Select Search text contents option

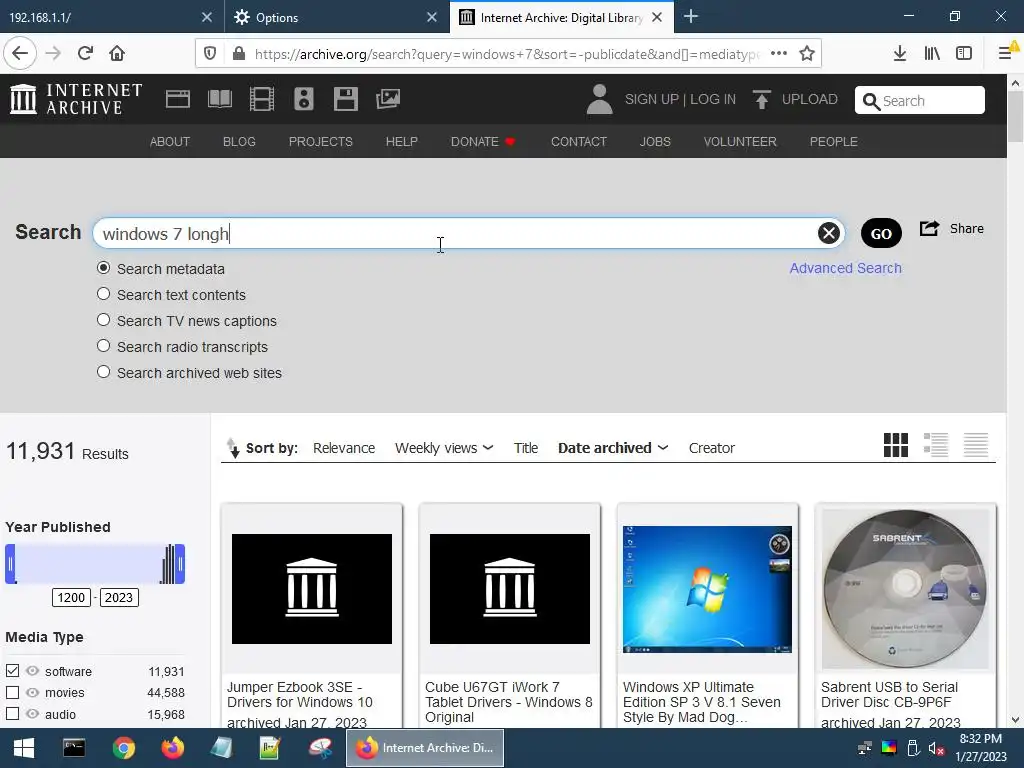click(103, 294)
